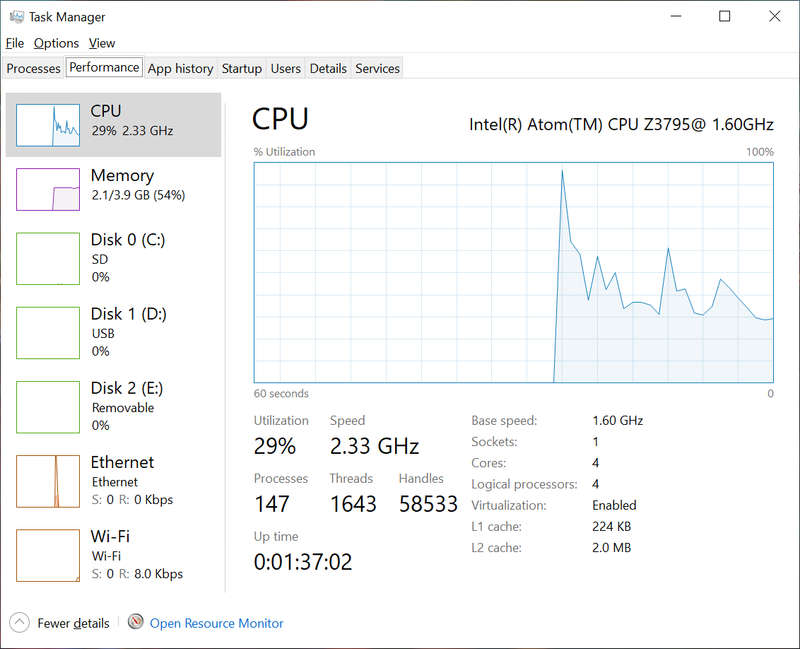Select the Wi-Fi activity graph icon
This screenshot has width=800, height=649.
(x=48, y=555)
